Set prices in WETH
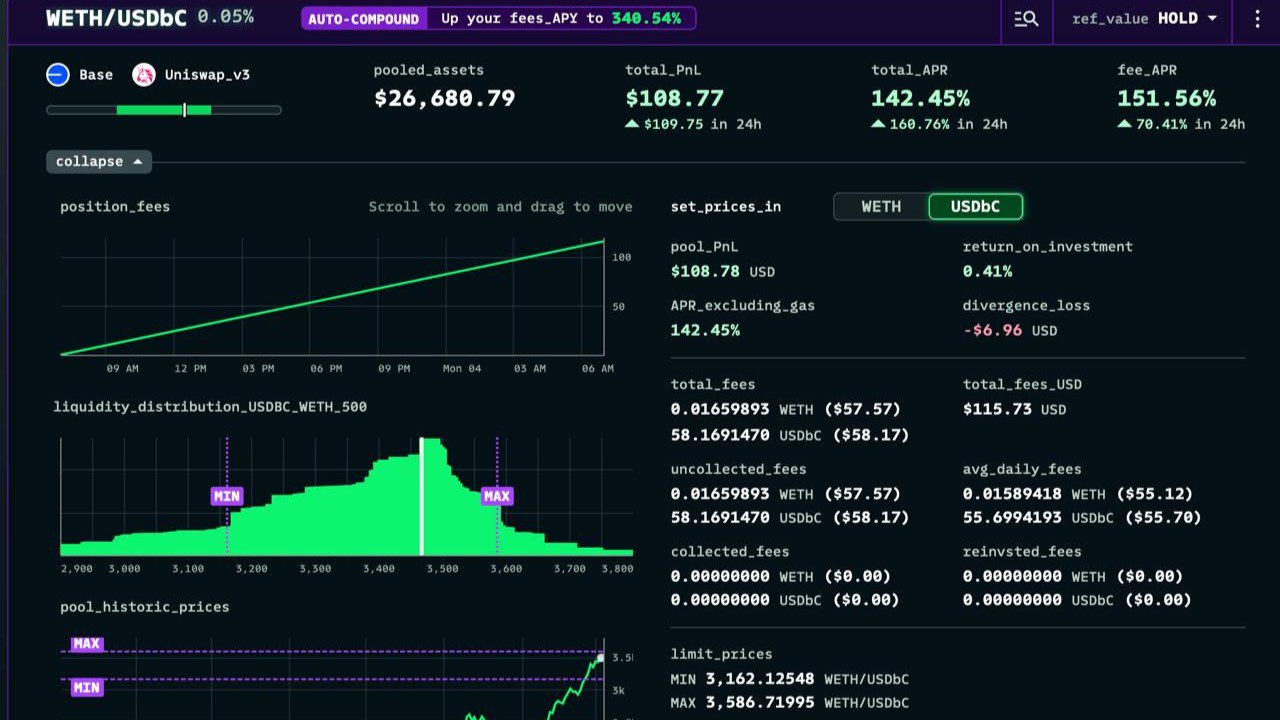The height and width of the screenshot is (720, 1280). pos(881,207)
